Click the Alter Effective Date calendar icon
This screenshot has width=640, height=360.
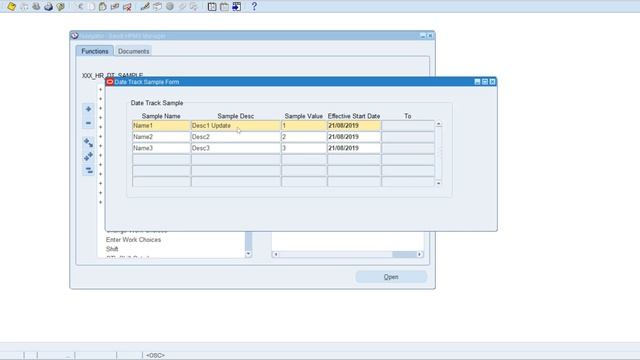pos(212,7)
